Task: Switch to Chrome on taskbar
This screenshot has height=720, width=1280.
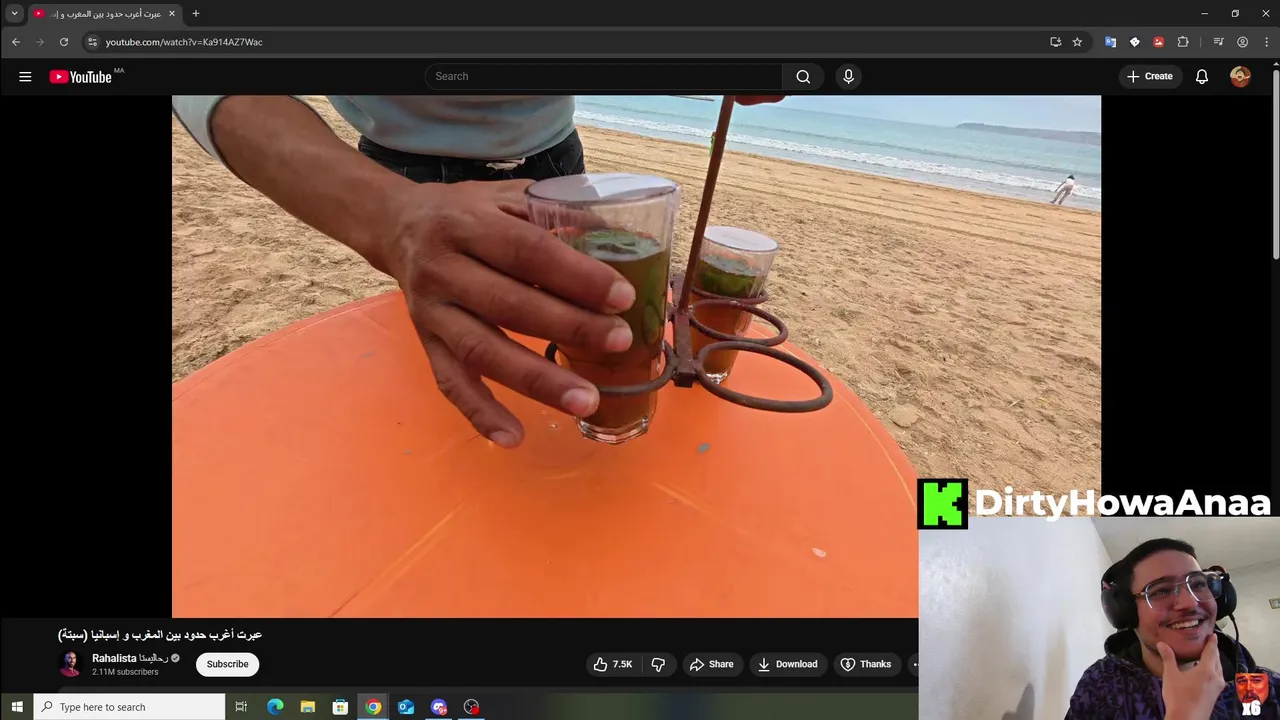Action: [373, 707]
